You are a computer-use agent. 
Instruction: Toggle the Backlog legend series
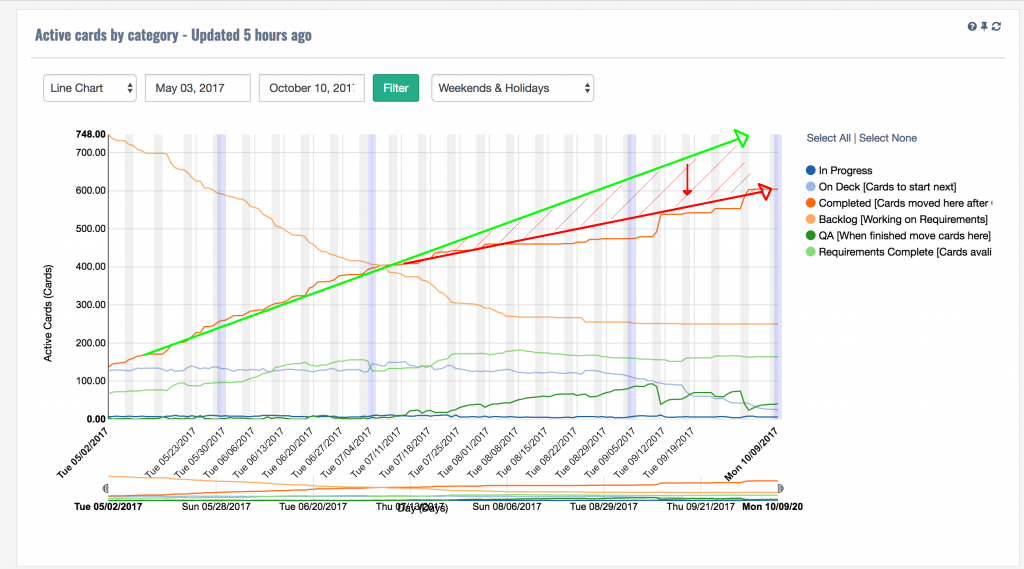(x=897, y=219)
